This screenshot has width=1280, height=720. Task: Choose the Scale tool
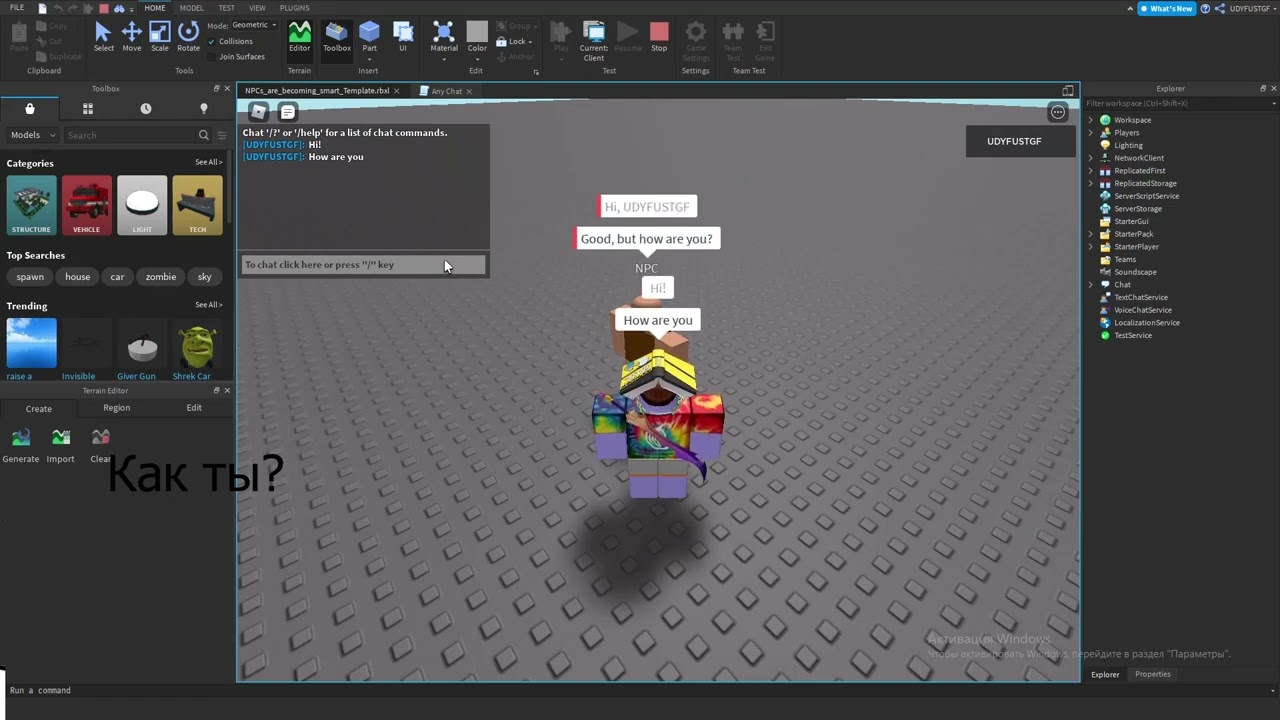(x=160, y=37)
